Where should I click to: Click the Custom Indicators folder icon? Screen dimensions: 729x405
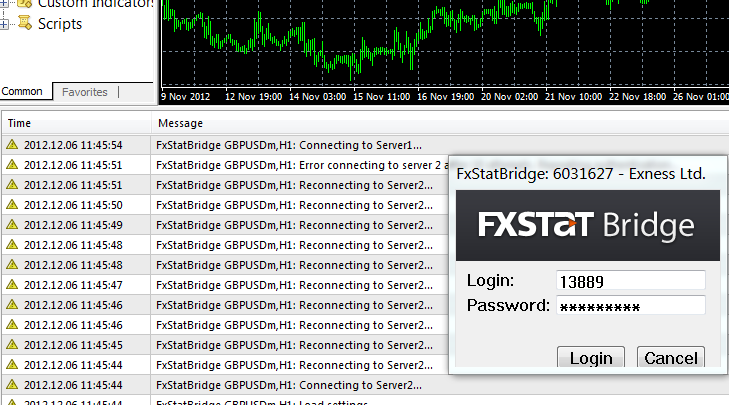[x=23, y=4]
